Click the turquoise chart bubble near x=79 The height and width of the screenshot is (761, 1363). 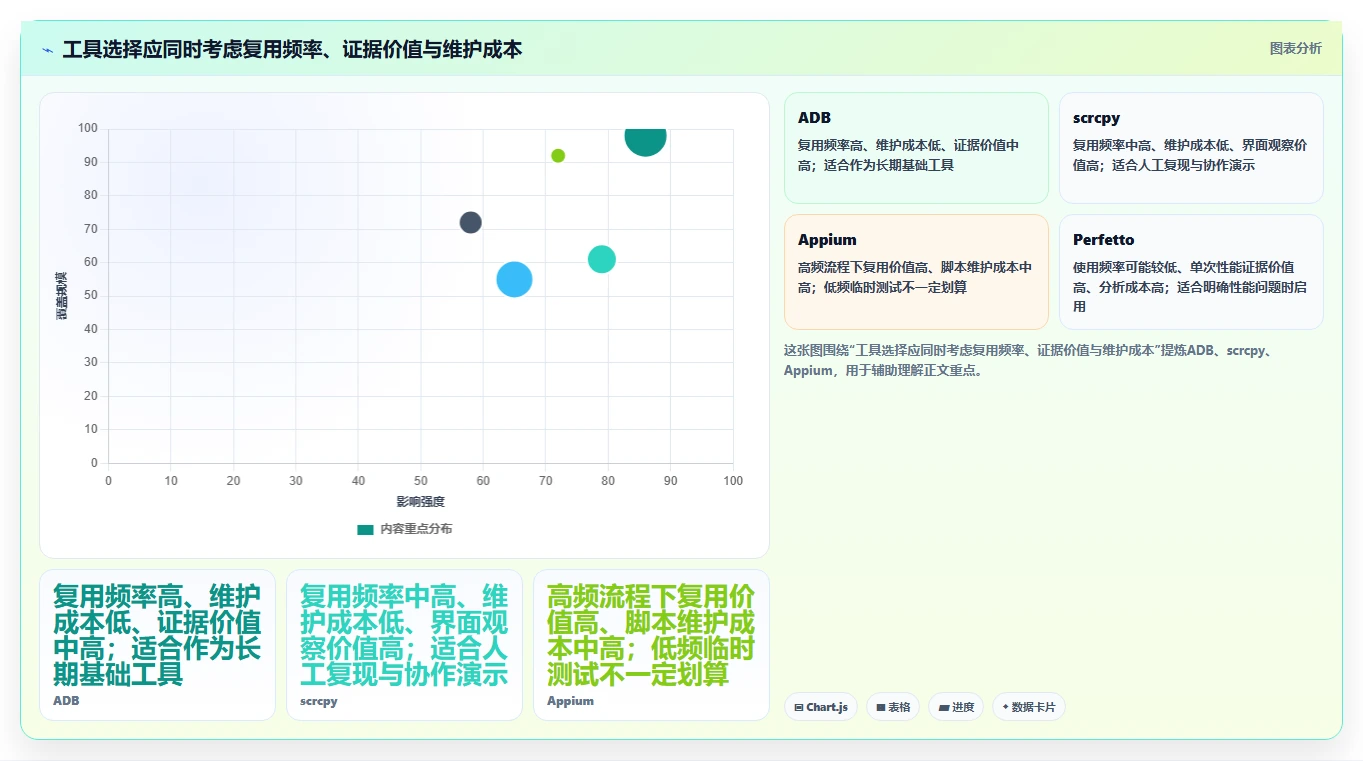[x=601, y=259]
